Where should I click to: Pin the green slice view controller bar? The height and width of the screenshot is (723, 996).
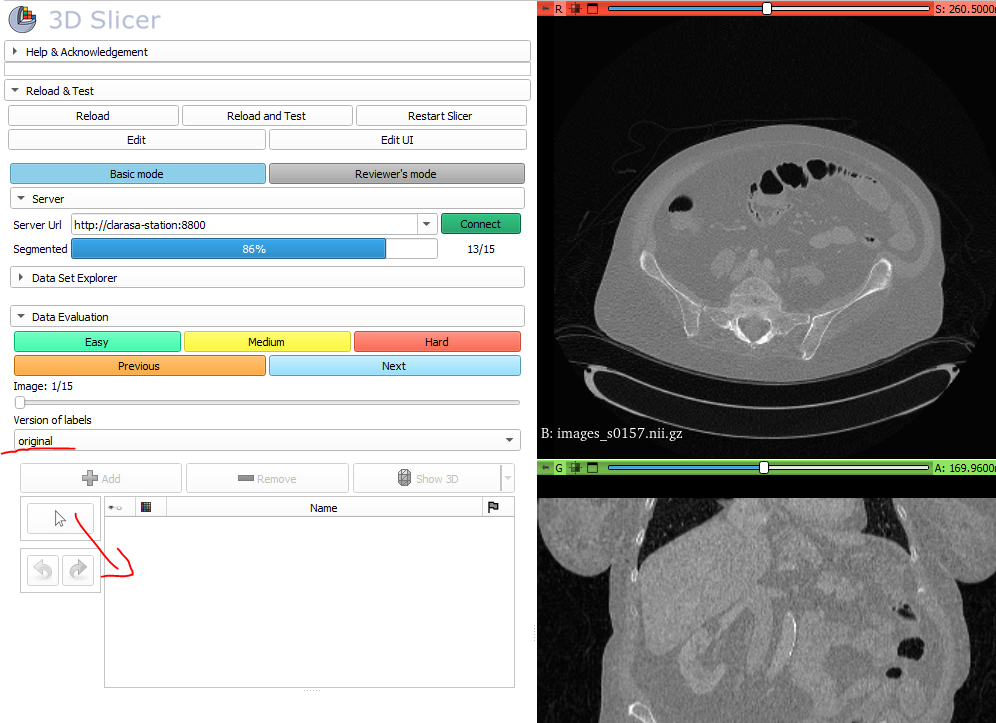tap(545, 467)
